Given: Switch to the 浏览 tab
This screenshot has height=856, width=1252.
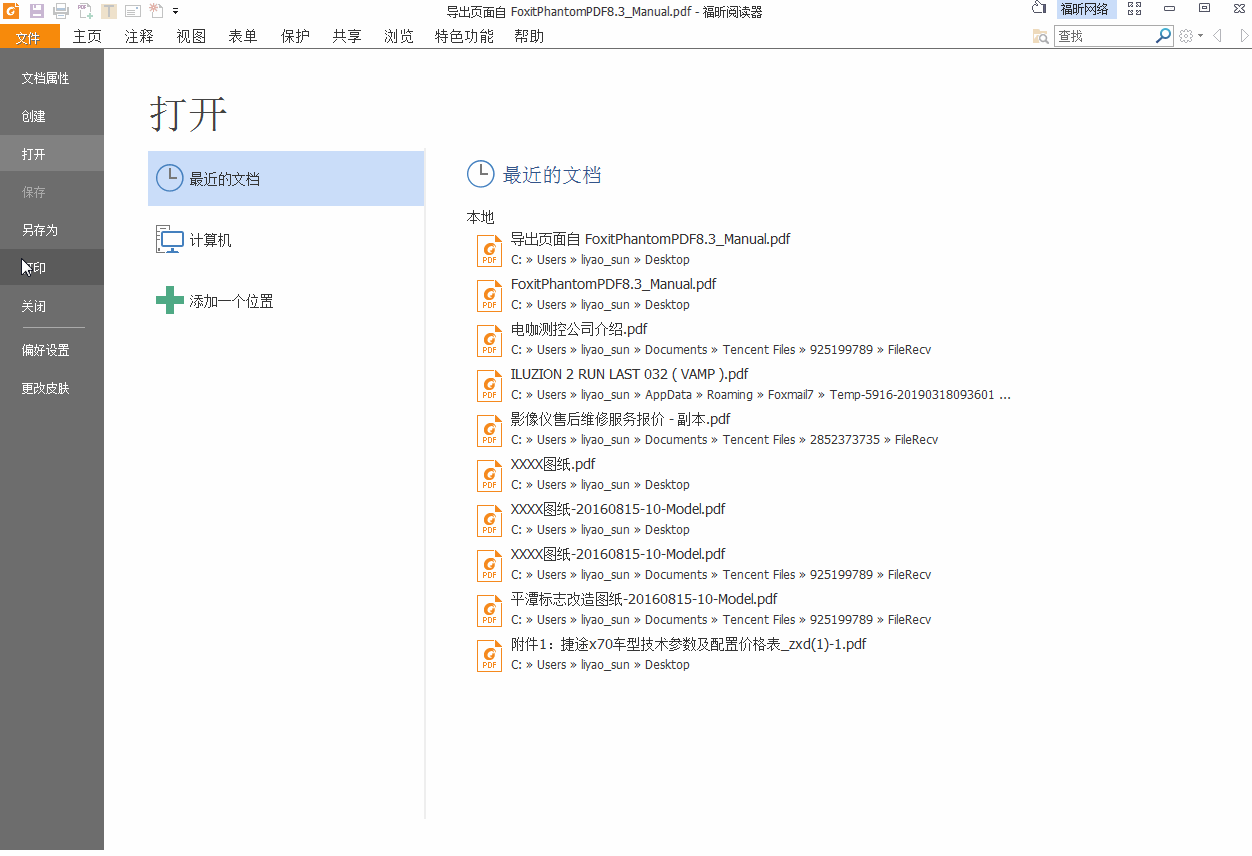Looking at the screenshot, I should 399,37.
